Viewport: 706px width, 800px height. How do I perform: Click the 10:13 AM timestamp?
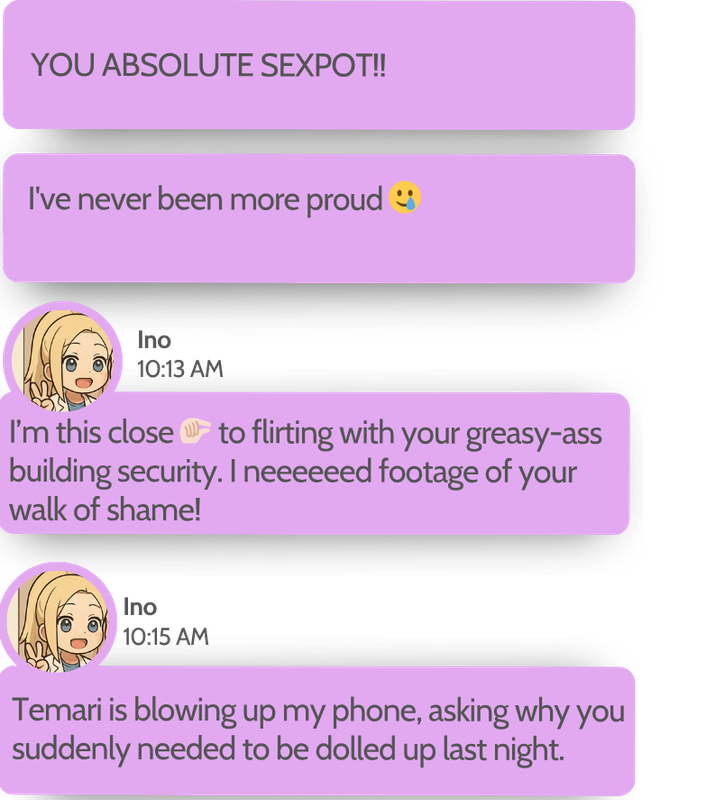tap(180, 369)
